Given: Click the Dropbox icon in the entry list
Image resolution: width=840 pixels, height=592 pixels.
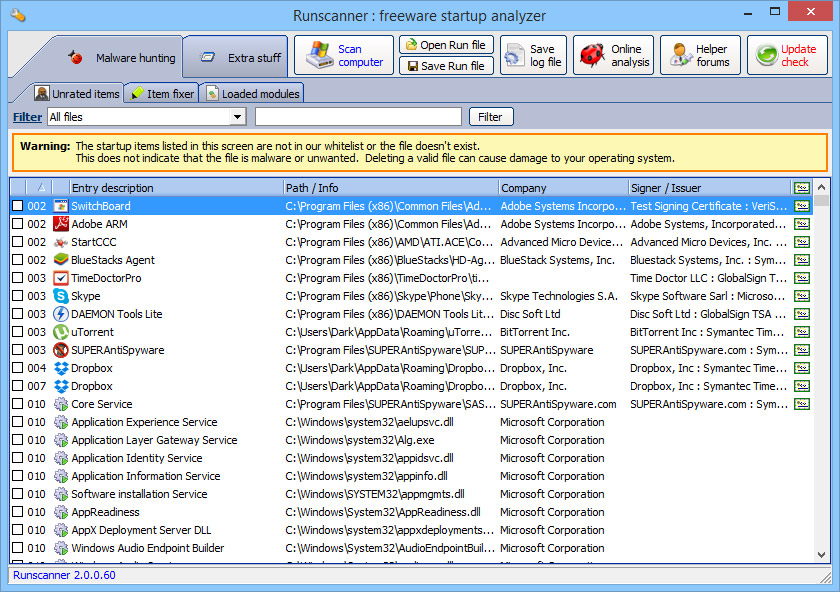Looking at the screenshot, I should point(63,368).
